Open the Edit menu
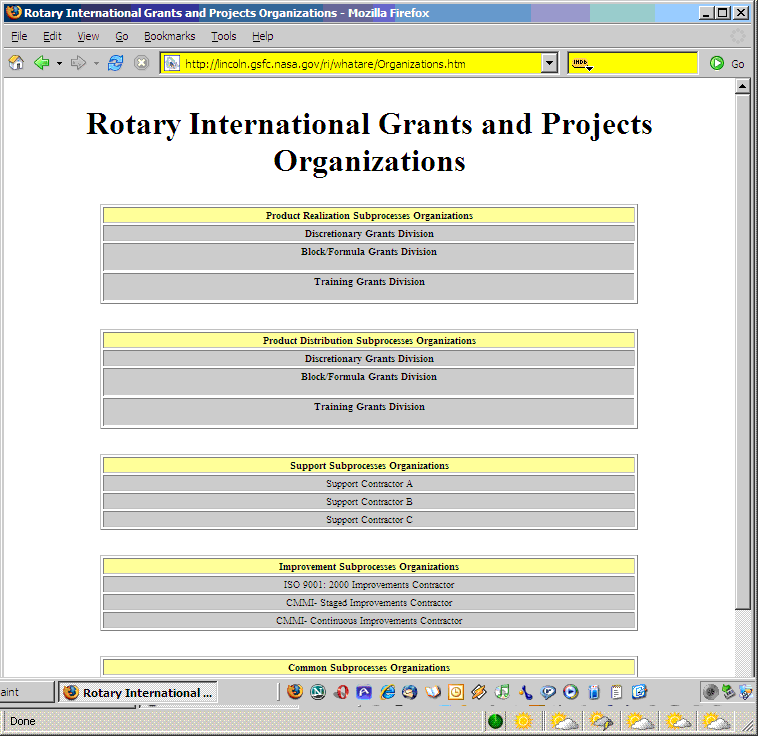Viewport: 758px width, 736px height. pyautogui.click(x=52, y=36)
